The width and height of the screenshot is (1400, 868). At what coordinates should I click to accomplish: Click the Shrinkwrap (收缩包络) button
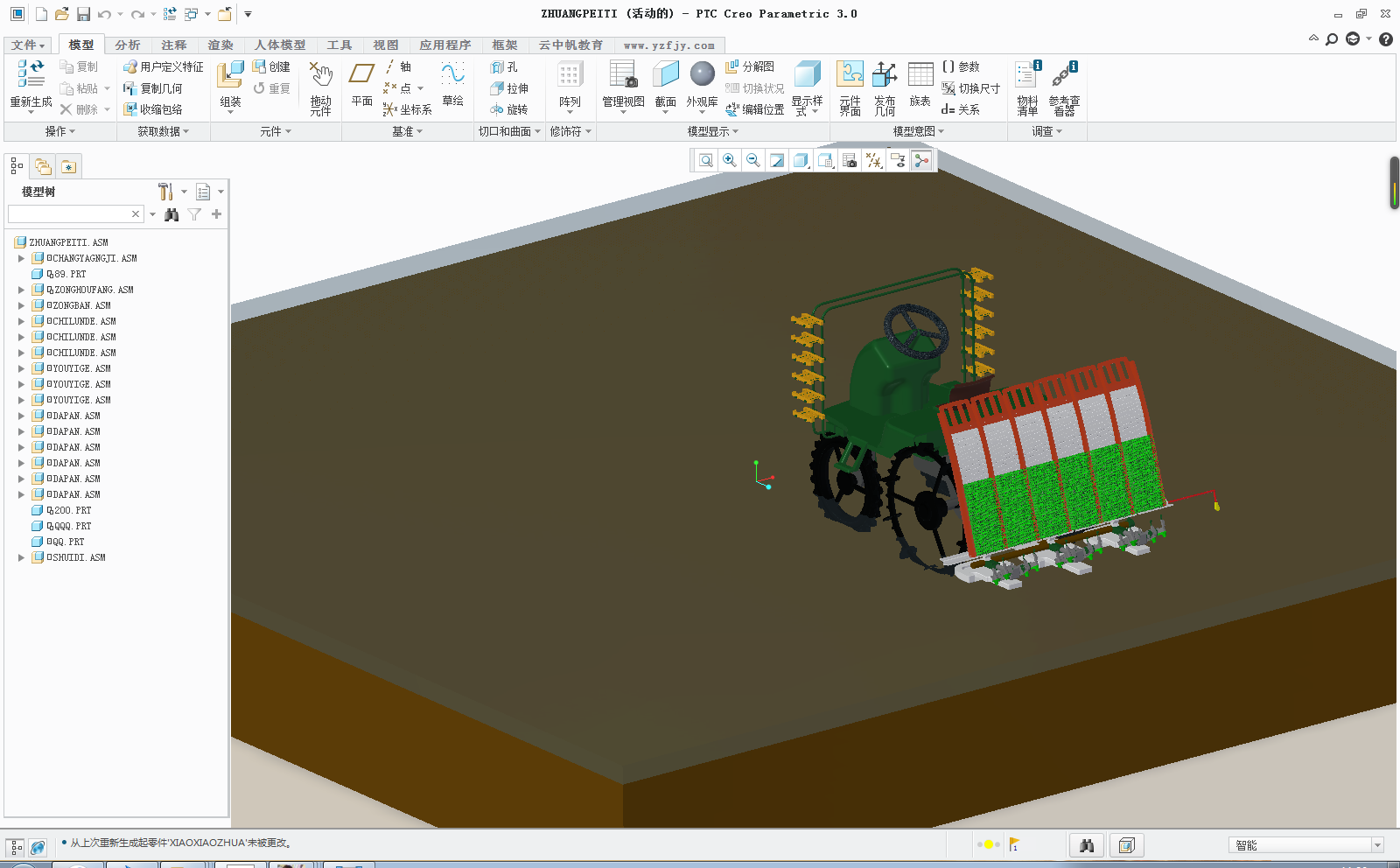(152, 109)
